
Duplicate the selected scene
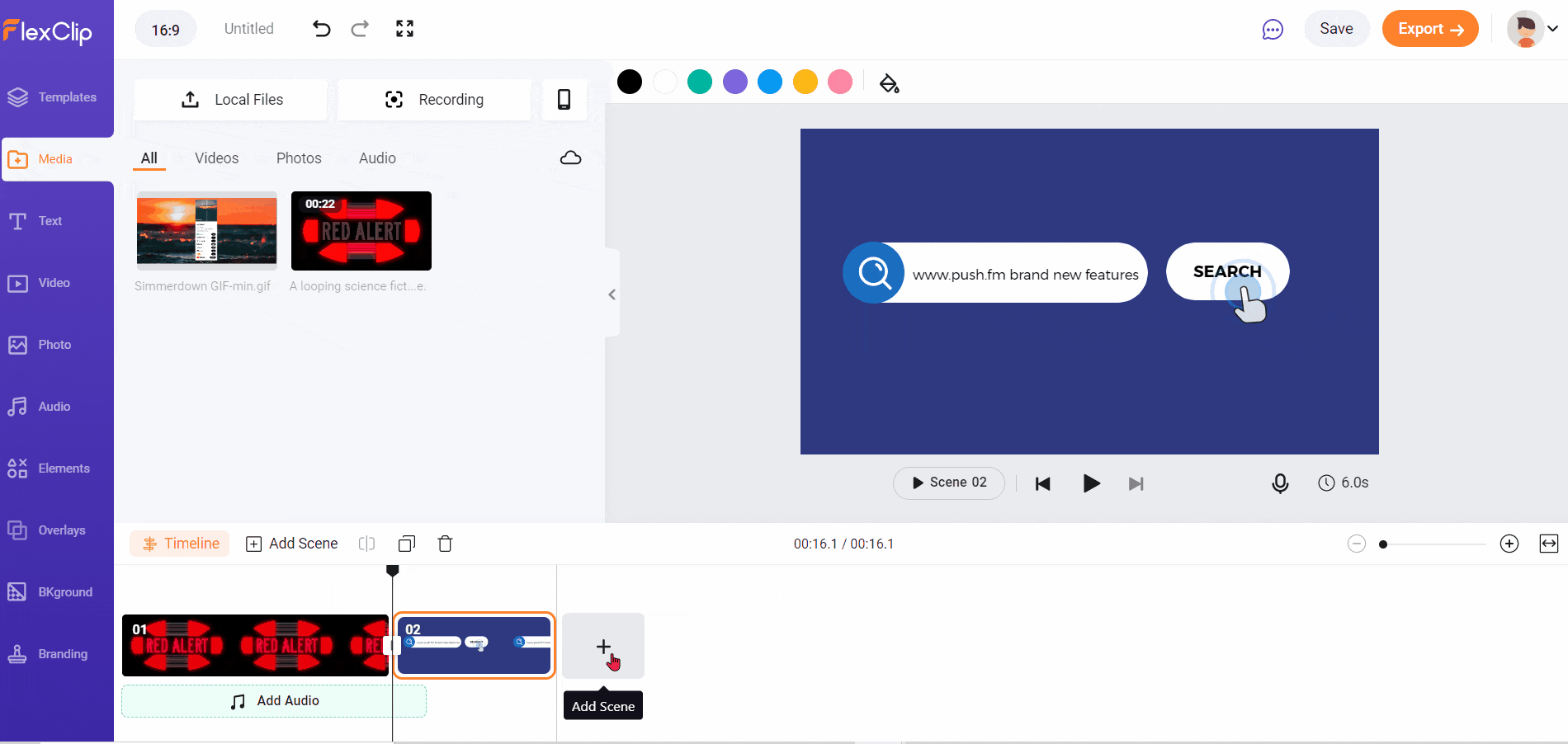(406, 544)
